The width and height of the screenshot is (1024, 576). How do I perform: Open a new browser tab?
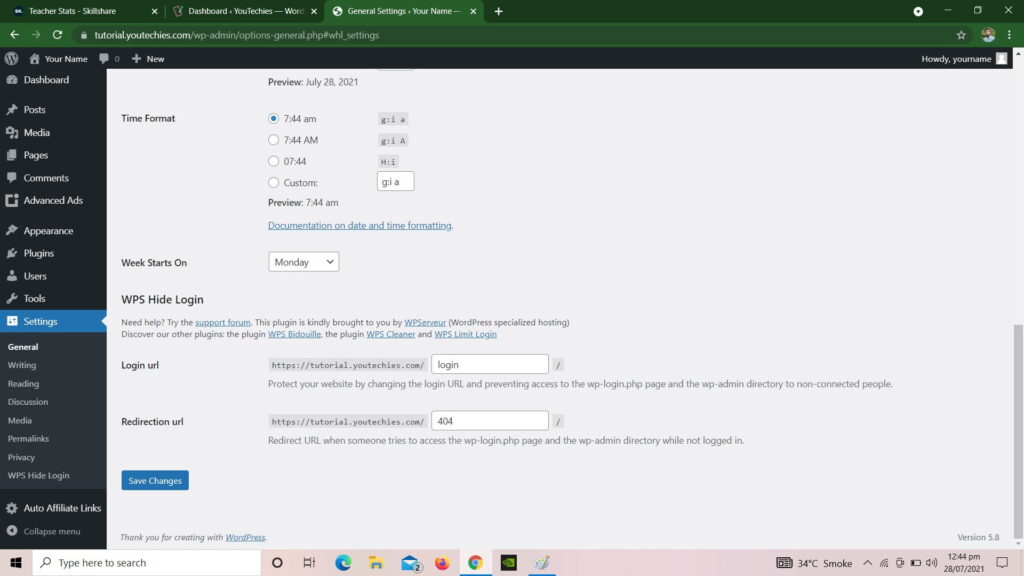(498, 11)
